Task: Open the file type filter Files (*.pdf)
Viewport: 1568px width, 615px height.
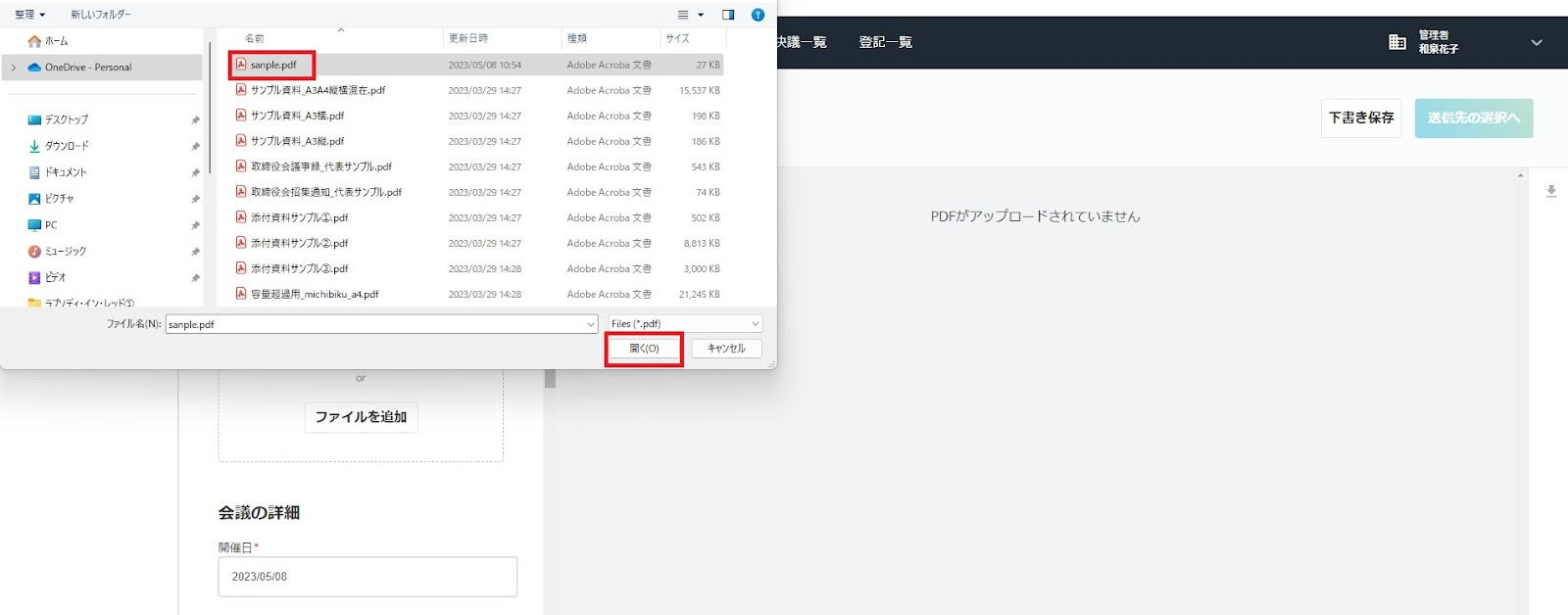Action: point(685,324)
